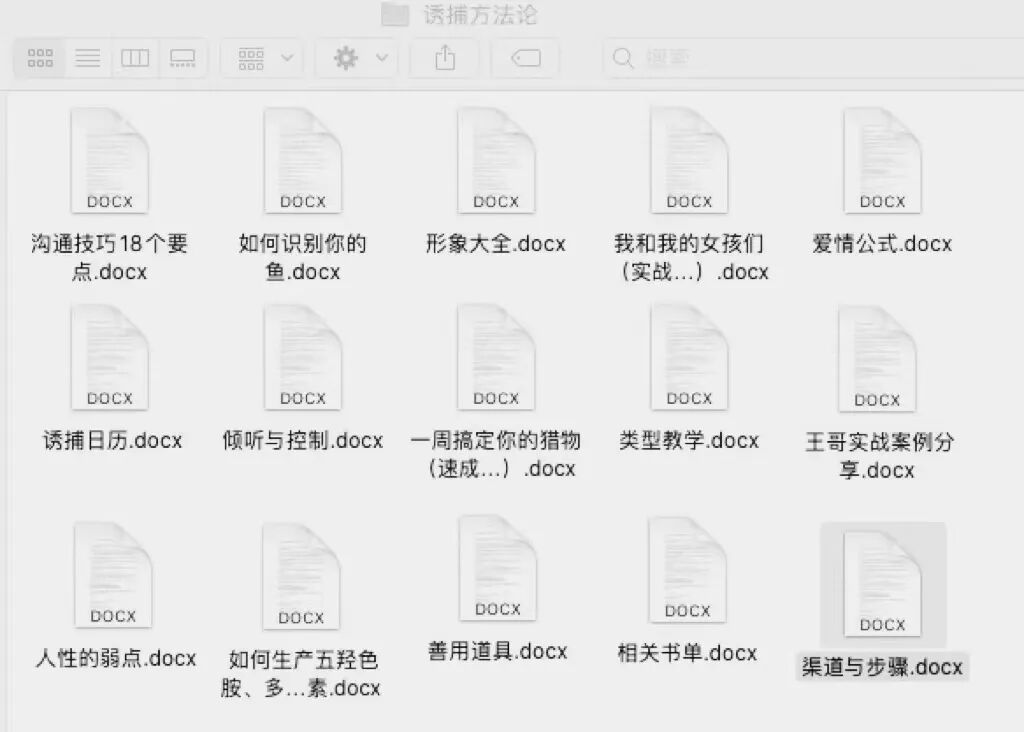The width and height of the screenshot is (1024, 732).
Task: Click the file name 爱情公式.docx
Action: pyautogui.click(x=882, y=244)
